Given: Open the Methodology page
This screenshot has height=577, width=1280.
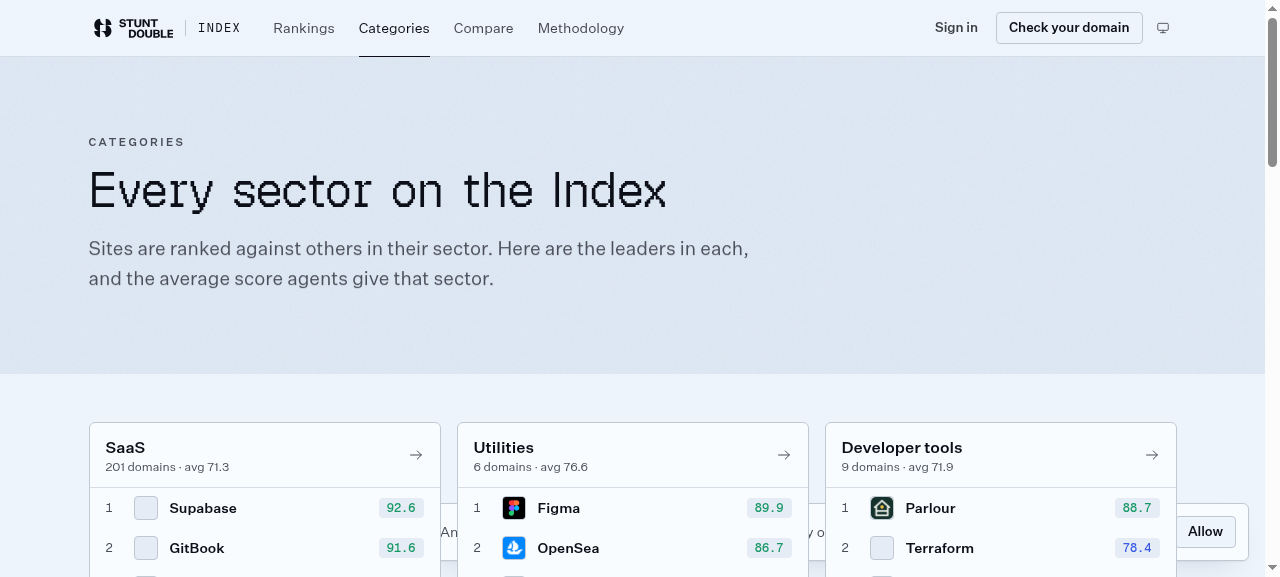Looking at the screenshot, I should [x=581, y=28].
